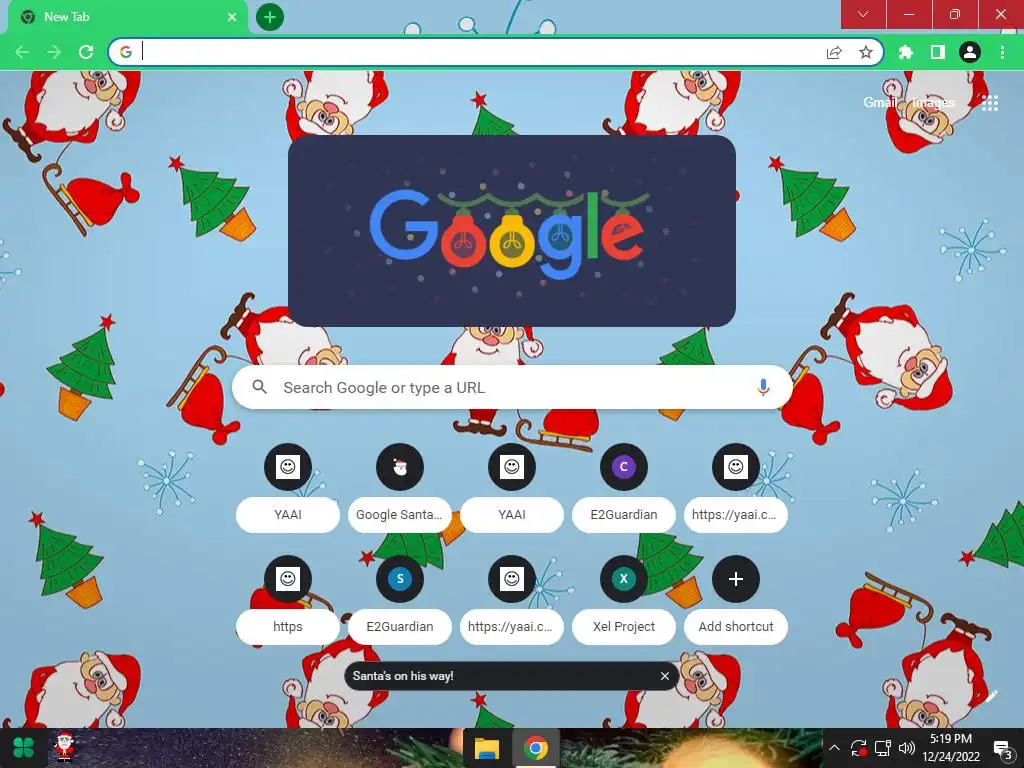Image resolution: width=1024 pixels, height=768 pixels.
Task: Click the Google holiday lights doodle
Action: point(511,231)
